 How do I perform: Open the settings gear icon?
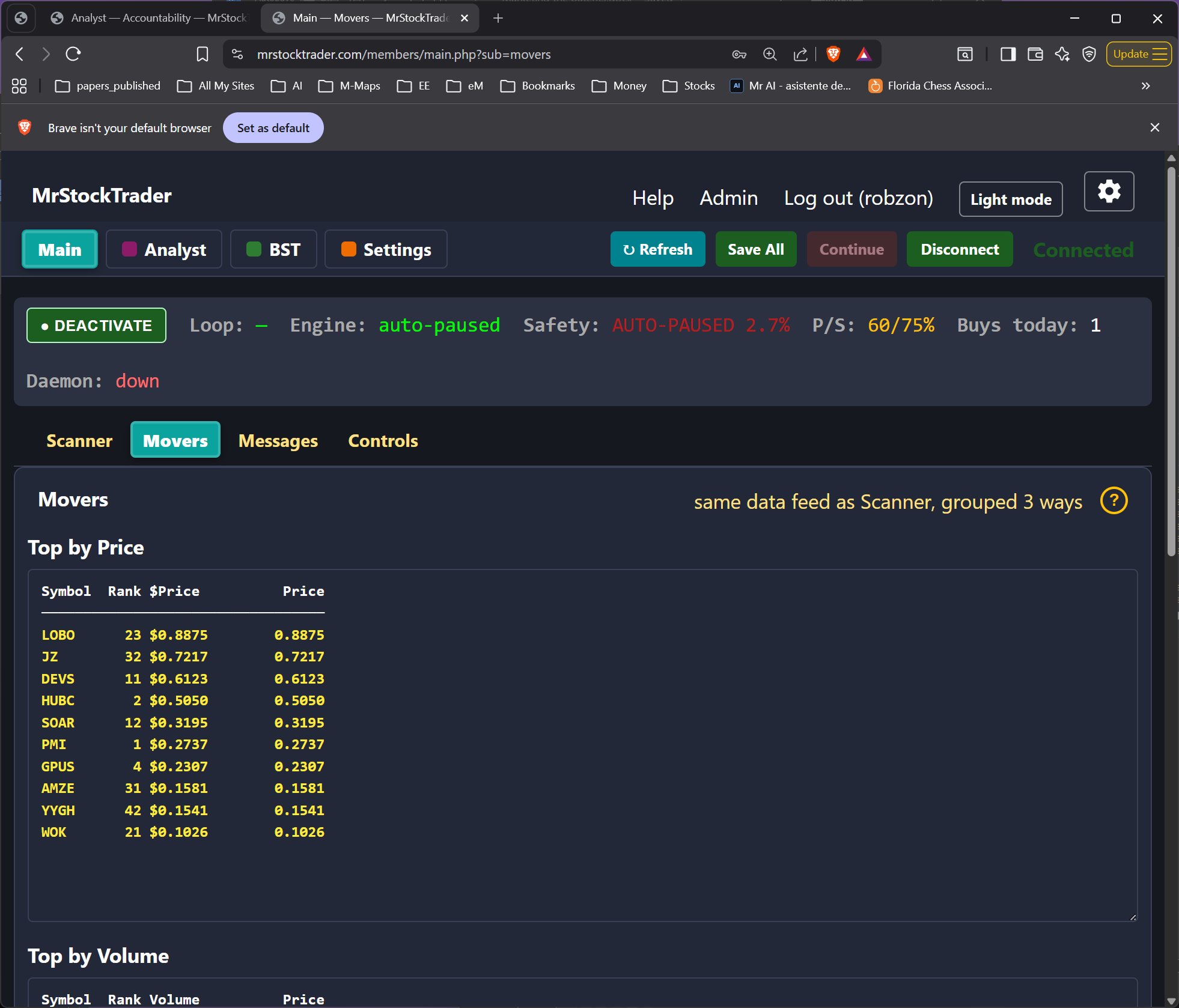pyautogui.click(x=1109, y=192)
